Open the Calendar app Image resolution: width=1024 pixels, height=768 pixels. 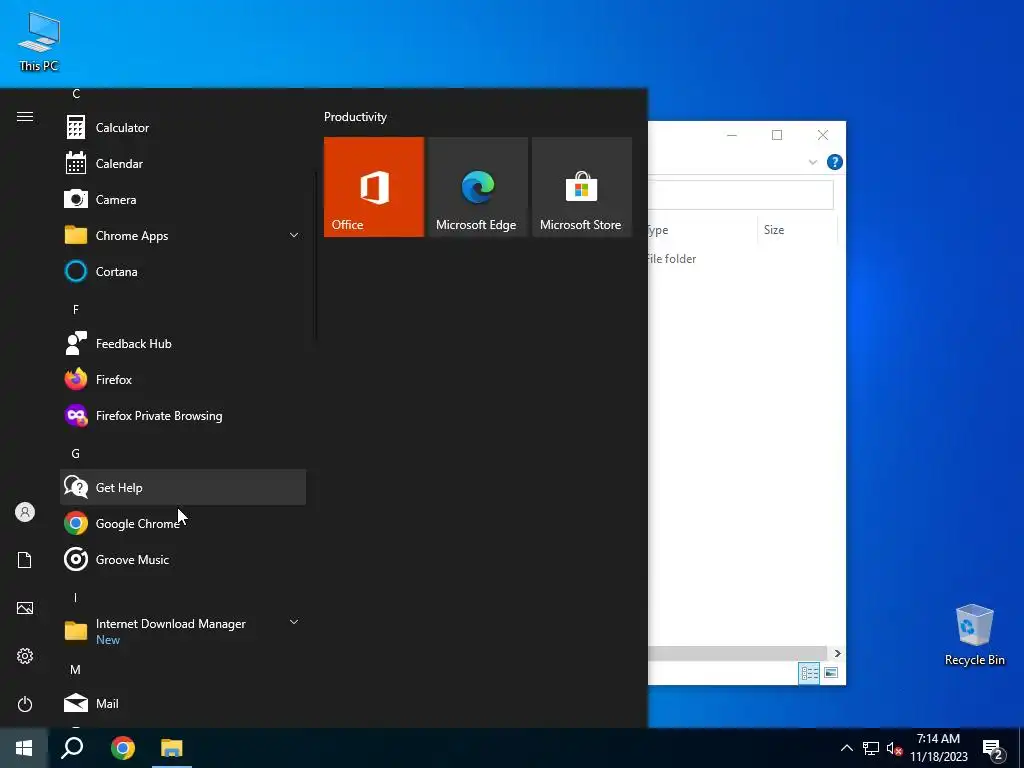(183, 163)
